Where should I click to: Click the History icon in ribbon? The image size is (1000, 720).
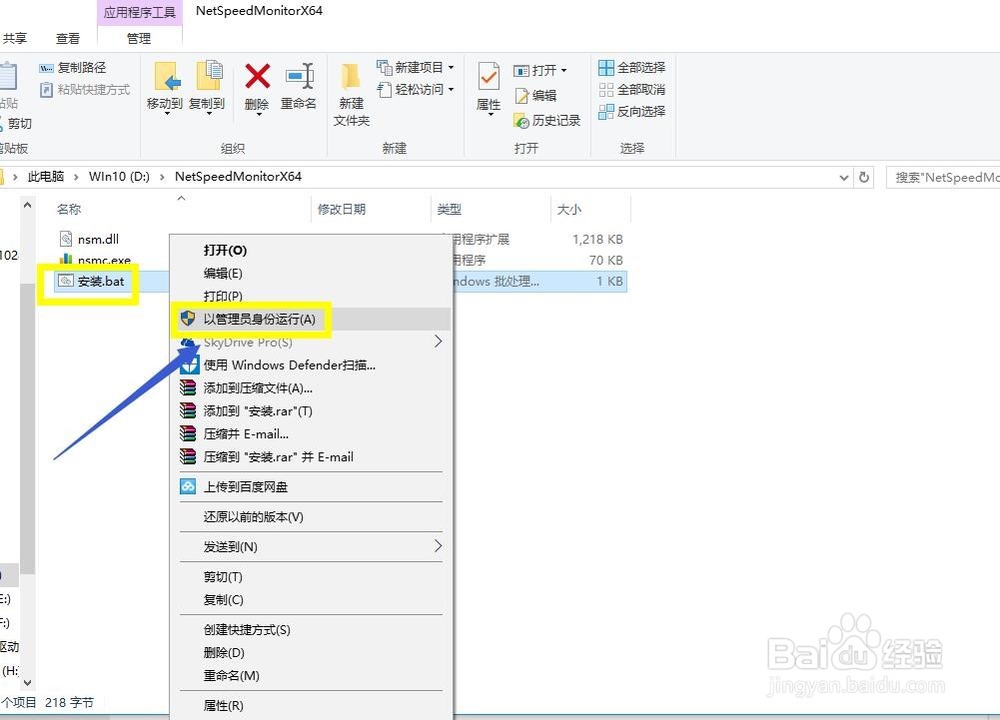click(x=522, y=121)
